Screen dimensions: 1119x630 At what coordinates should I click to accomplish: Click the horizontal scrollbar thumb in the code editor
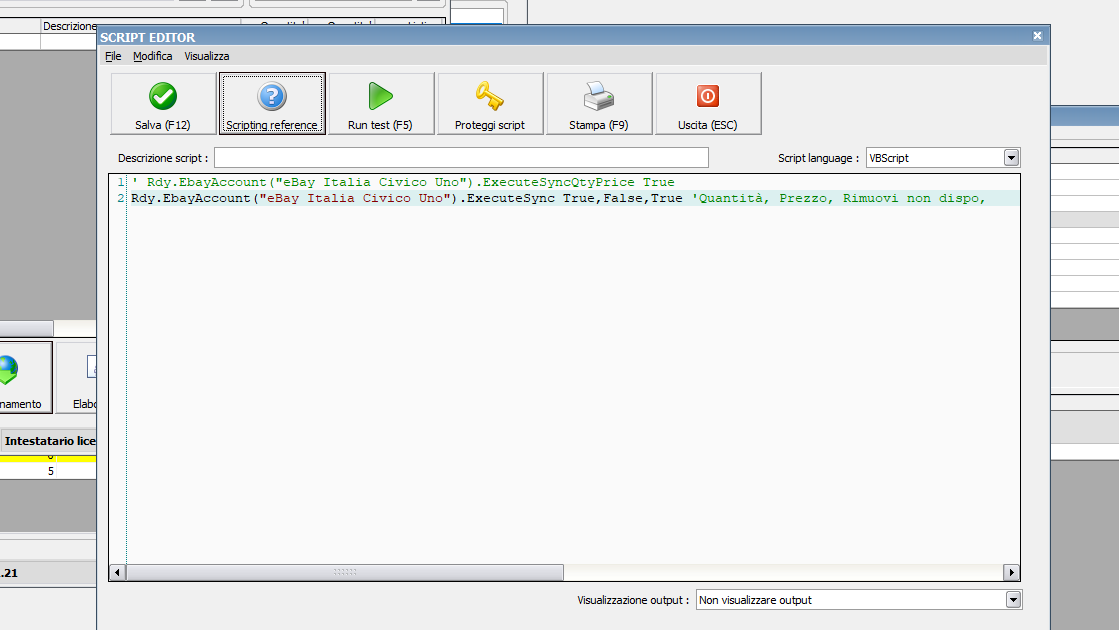(345, 572)
